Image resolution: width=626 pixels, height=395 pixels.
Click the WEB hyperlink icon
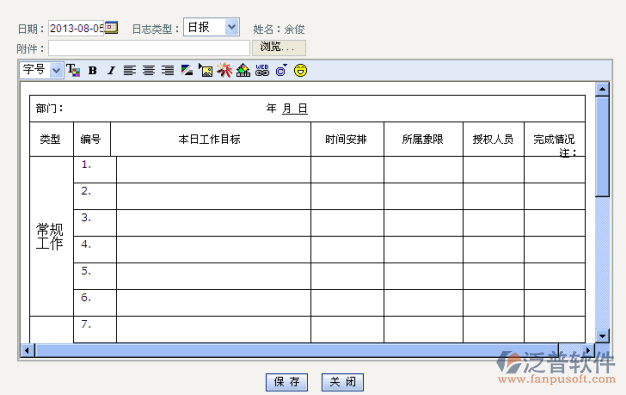pyautogui.click(x=262, y=71)
